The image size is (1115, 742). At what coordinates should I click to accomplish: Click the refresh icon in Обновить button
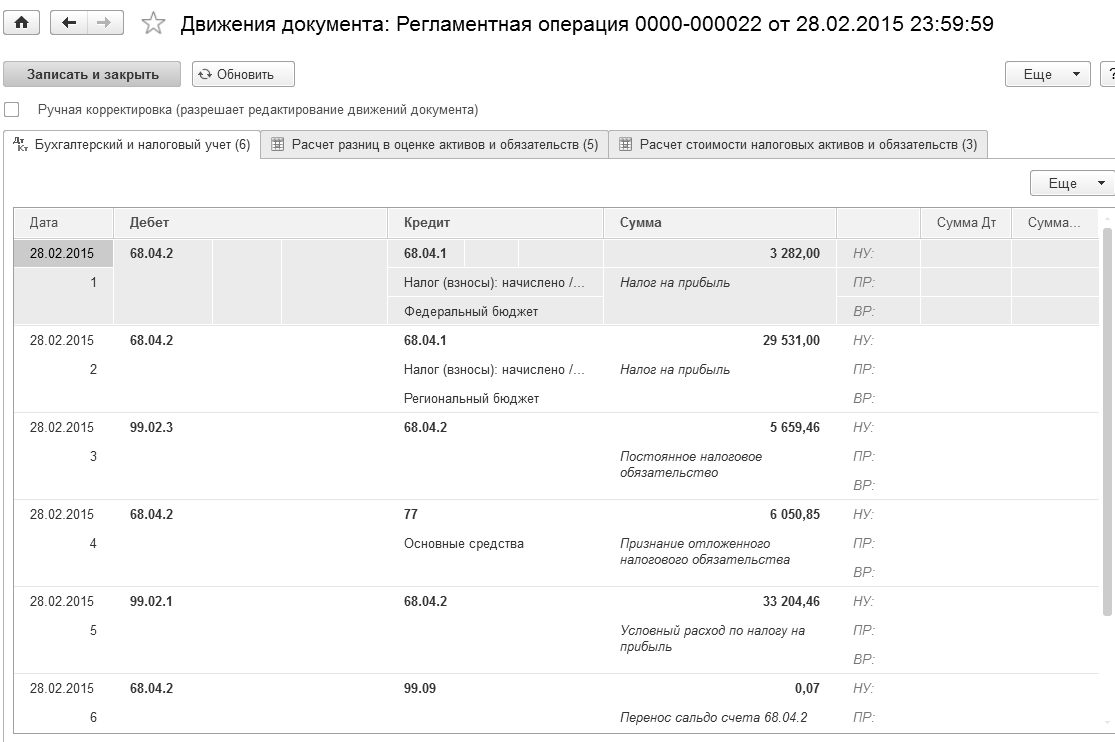tap(205, 74)
